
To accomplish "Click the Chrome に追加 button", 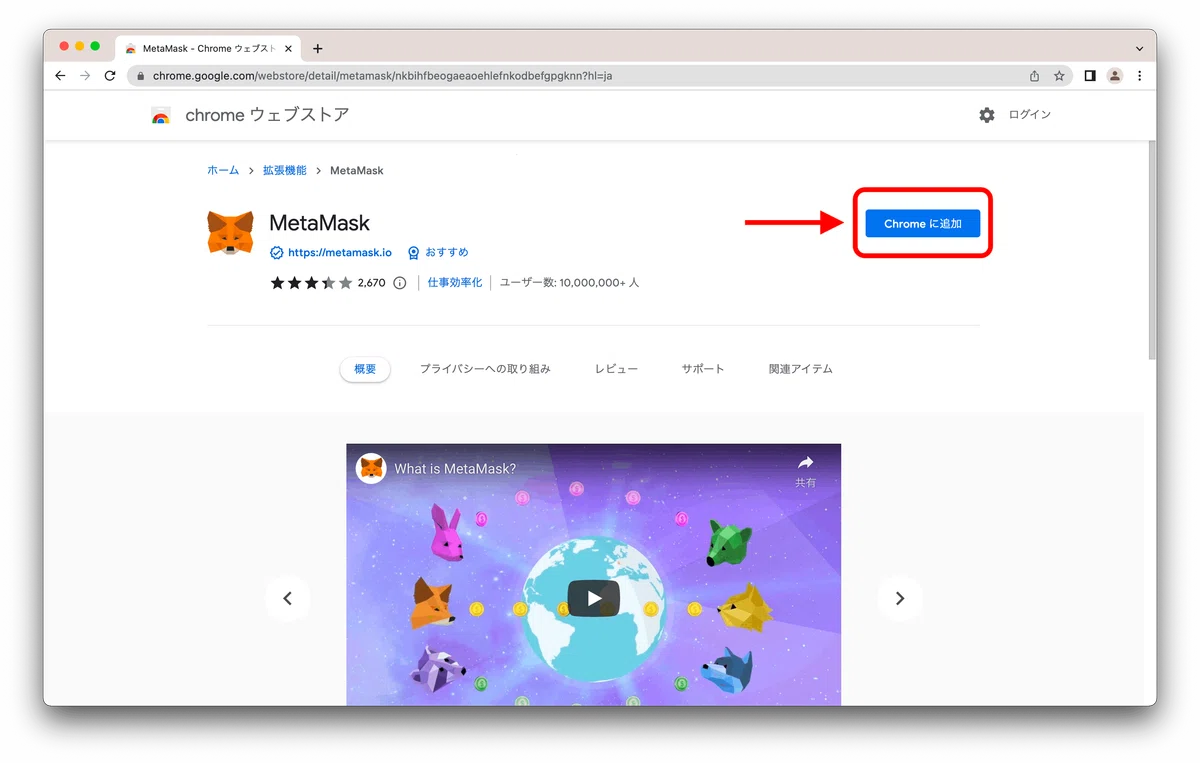I will (x=923, y=224).
